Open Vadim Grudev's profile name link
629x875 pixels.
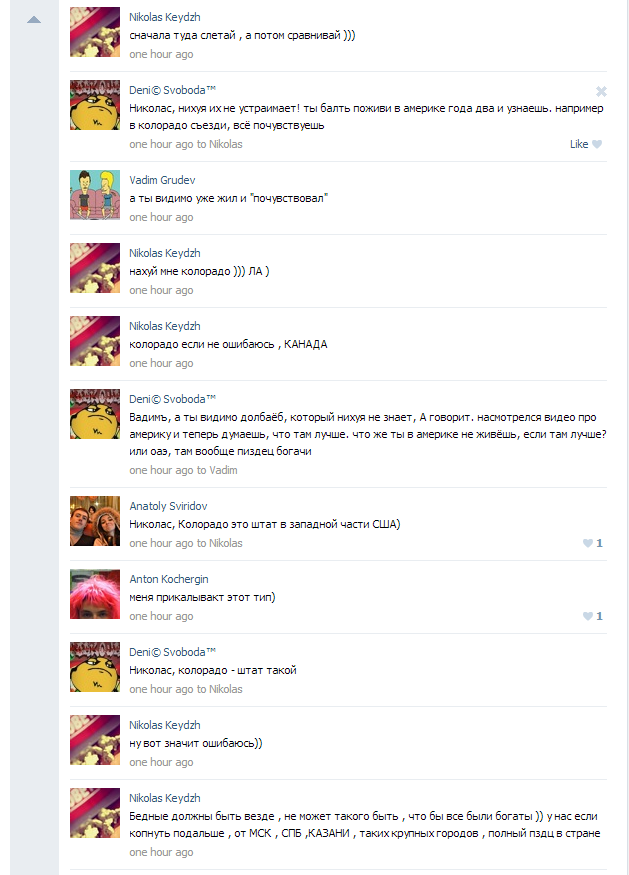pos(162,180)
